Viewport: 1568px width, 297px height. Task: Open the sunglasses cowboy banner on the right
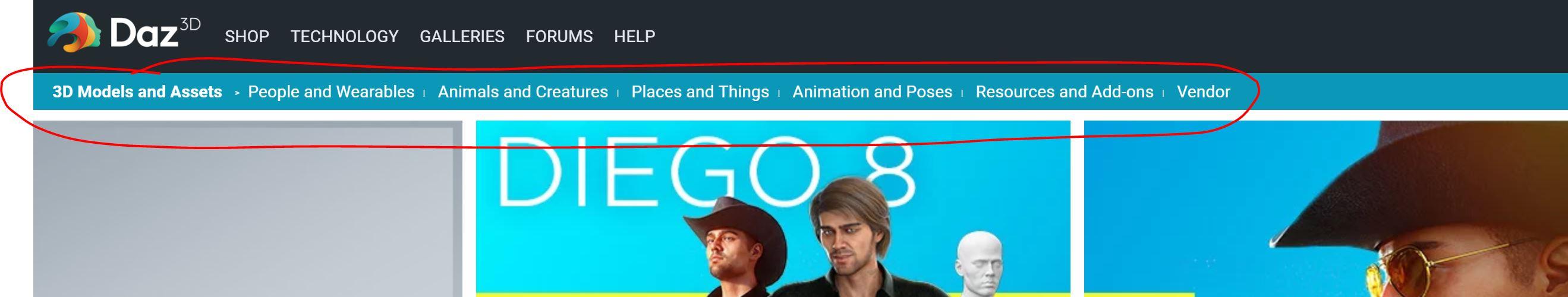click(1325, 208)
